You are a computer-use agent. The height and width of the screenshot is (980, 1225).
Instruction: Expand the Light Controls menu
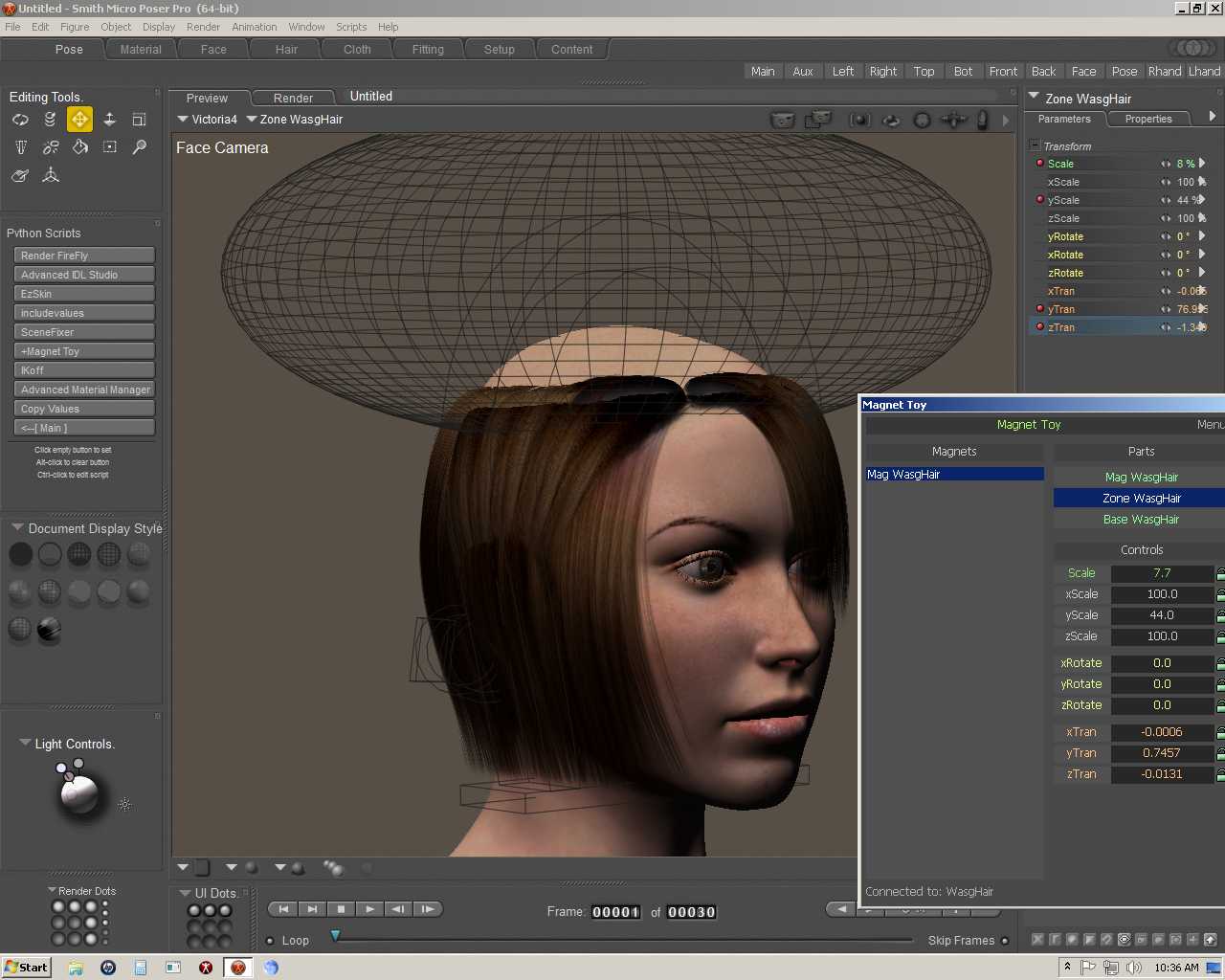pos(25,743)
